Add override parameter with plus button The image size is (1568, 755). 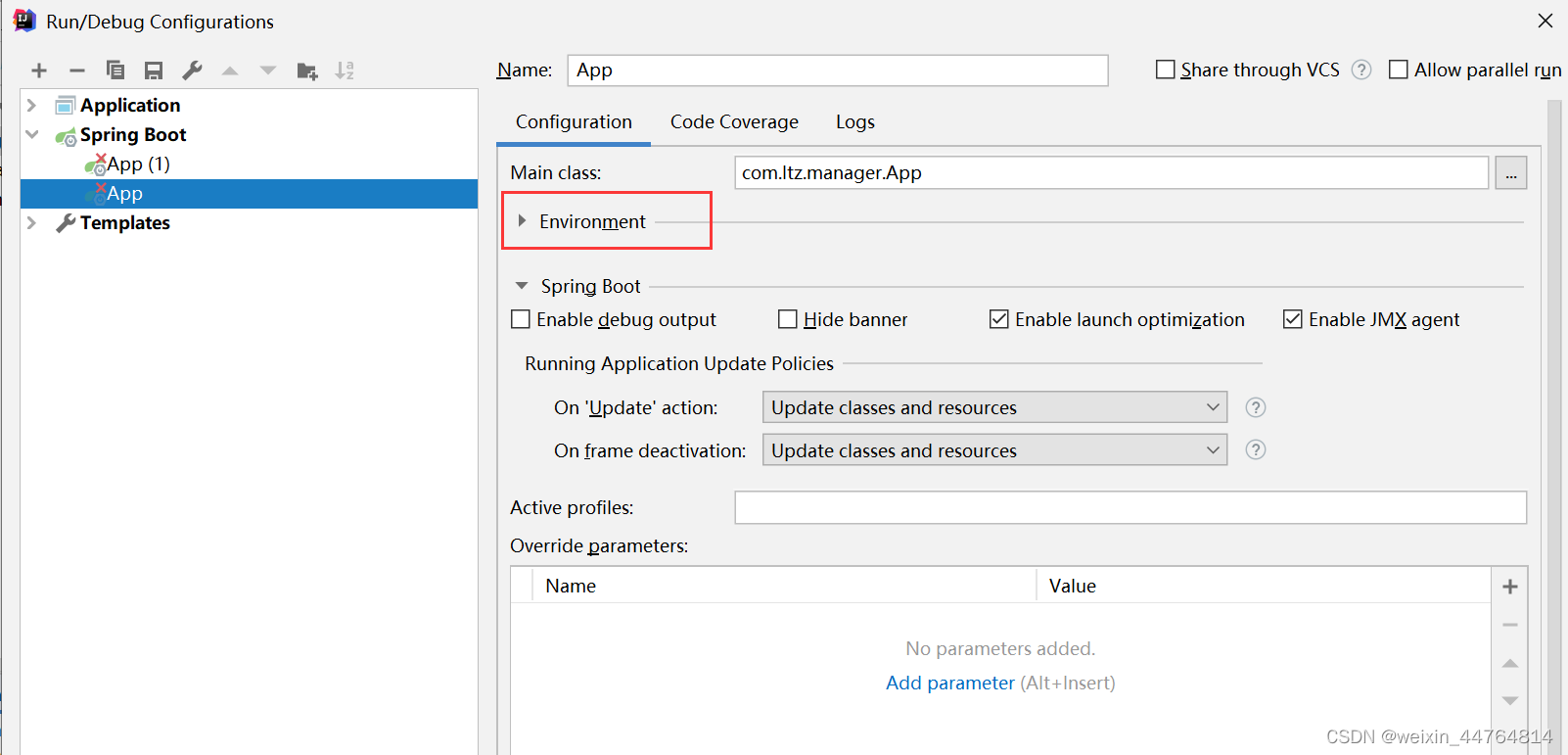[1510, 587]
